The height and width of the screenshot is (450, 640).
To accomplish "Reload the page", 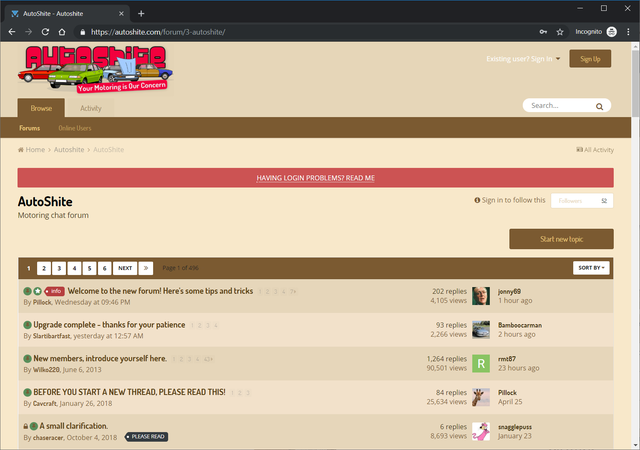I will click(x=45, y=32).
